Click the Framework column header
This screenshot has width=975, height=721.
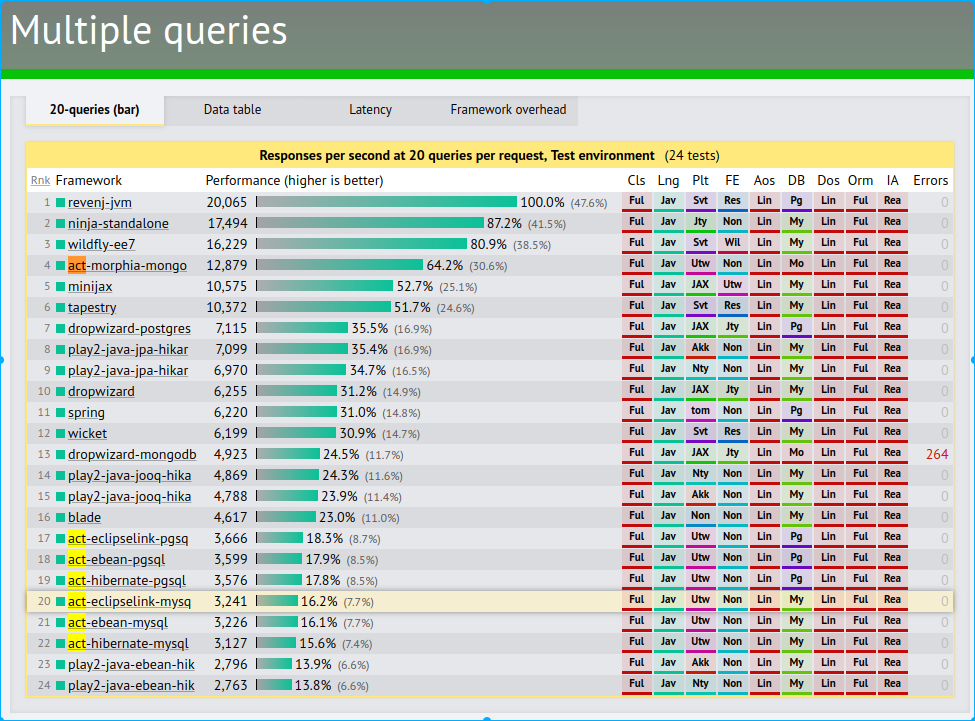(x=88, y=181)
